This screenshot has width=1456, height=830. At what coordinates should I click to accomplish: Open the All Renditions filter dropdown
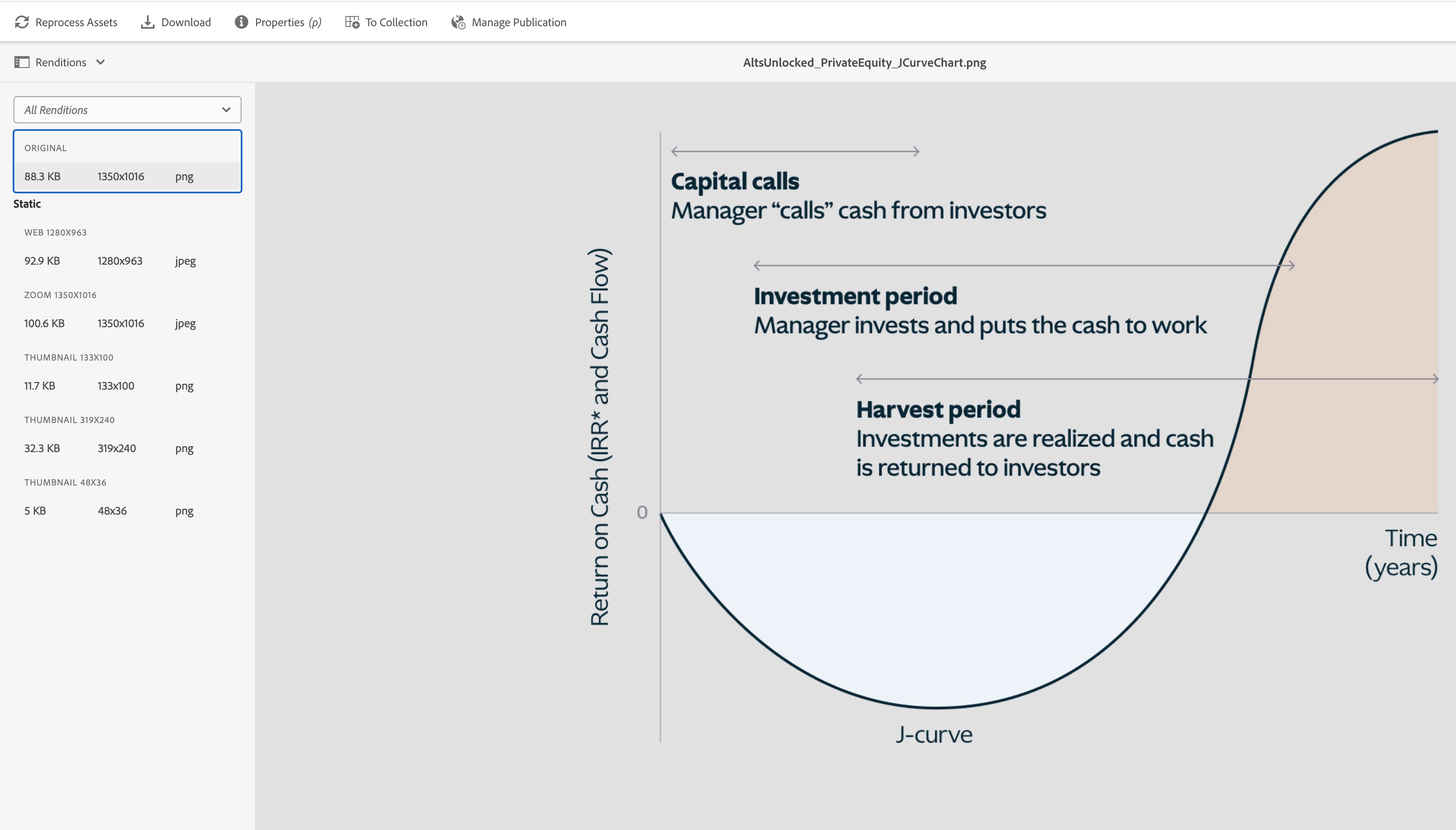(114, 110)
